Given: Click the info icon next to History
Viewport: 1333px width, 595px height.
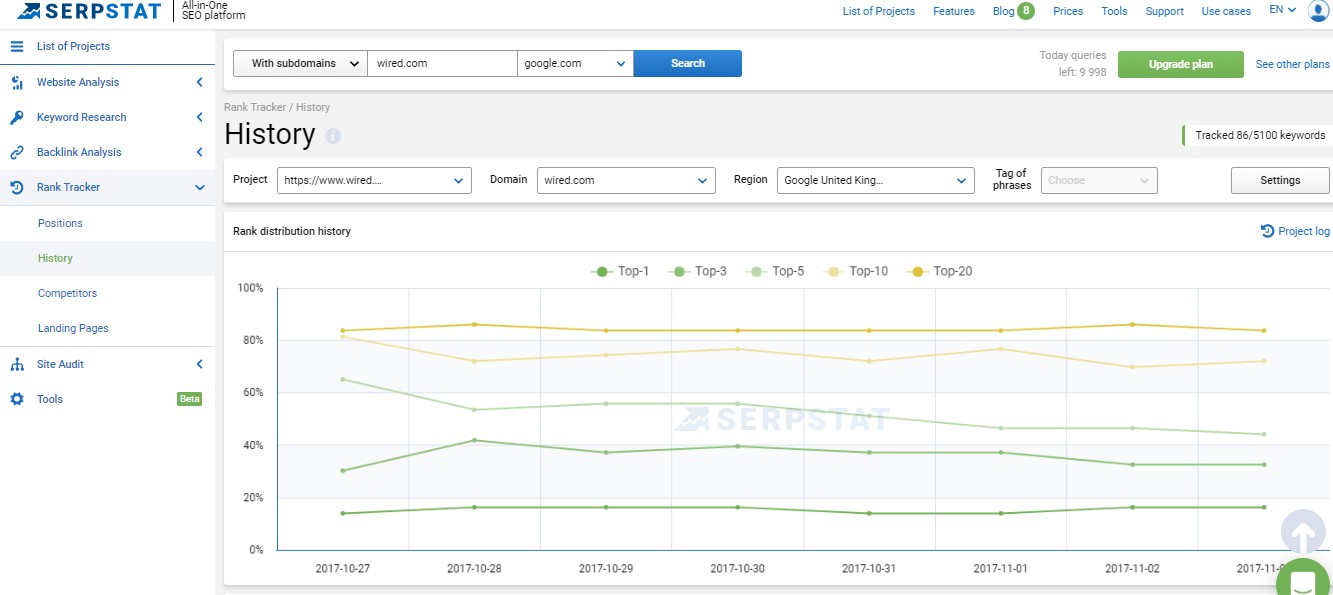Looking at the screenshot, I should click(x=333, y=136).
